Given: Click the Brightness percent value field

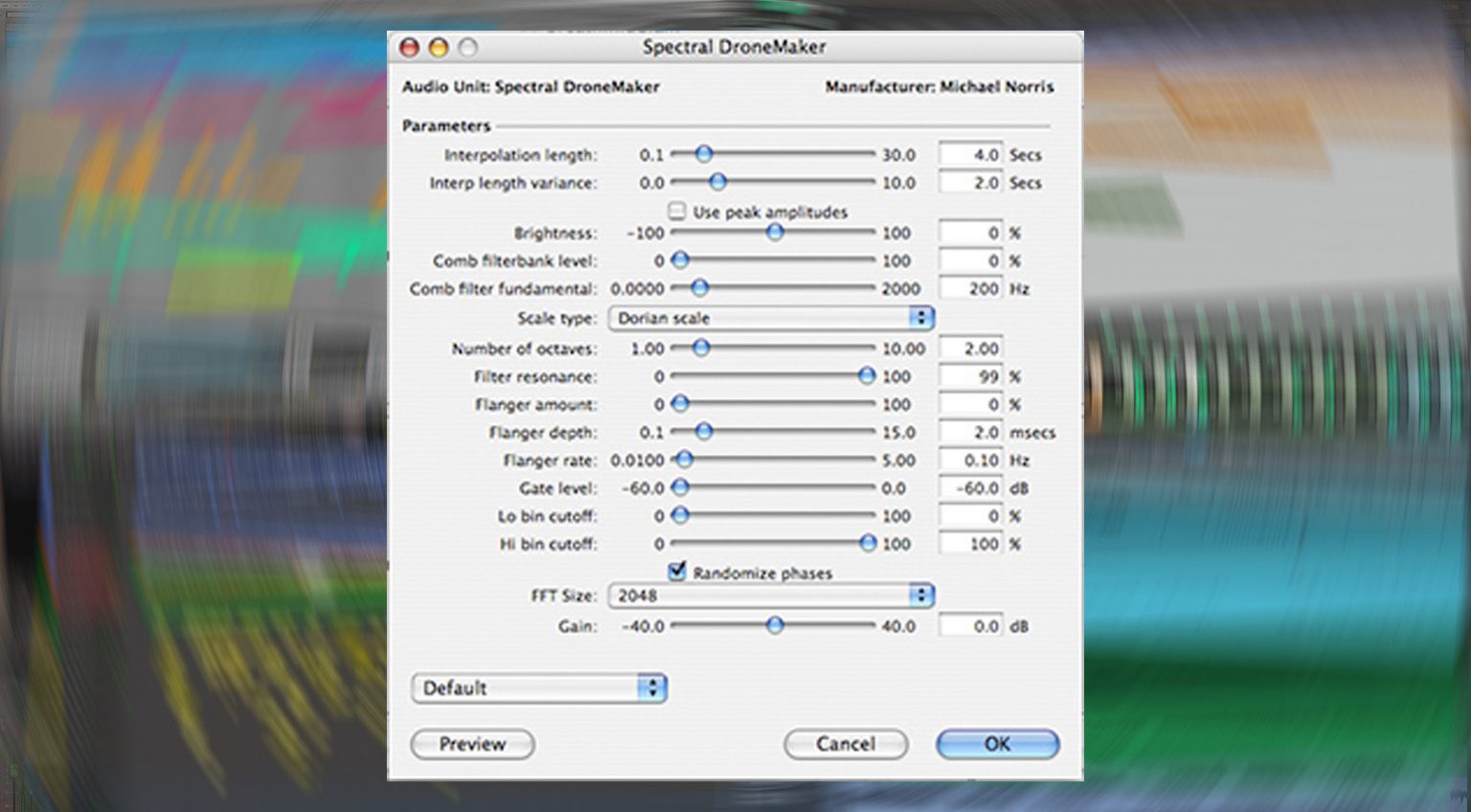Looking at the screenshot, I should point(970,233).
